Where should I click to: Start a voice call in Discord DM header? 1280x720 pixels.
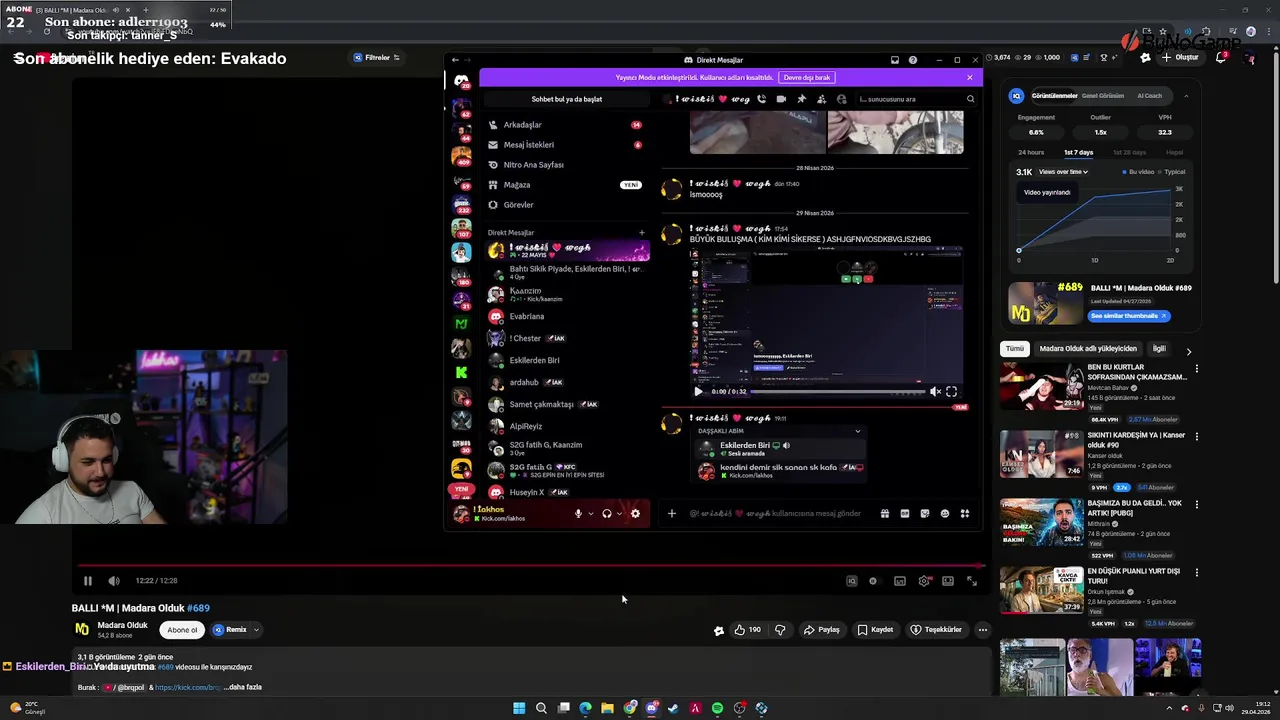point(761,99)
